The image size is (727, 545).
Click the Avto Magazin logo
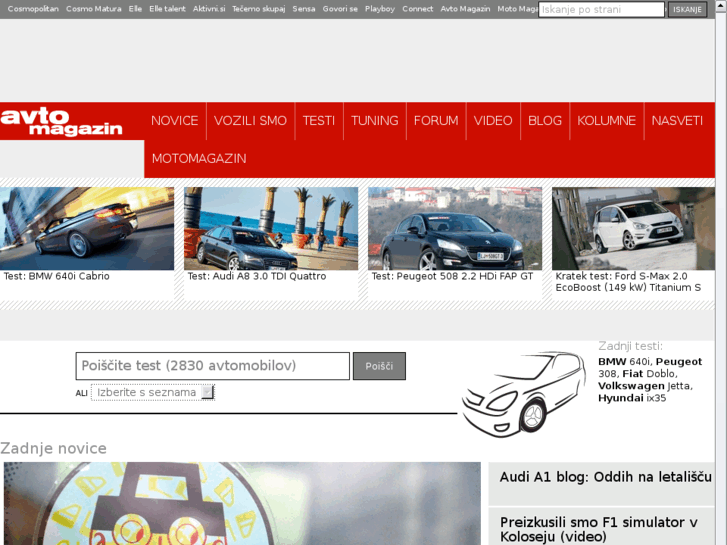(x=61, y=122)
